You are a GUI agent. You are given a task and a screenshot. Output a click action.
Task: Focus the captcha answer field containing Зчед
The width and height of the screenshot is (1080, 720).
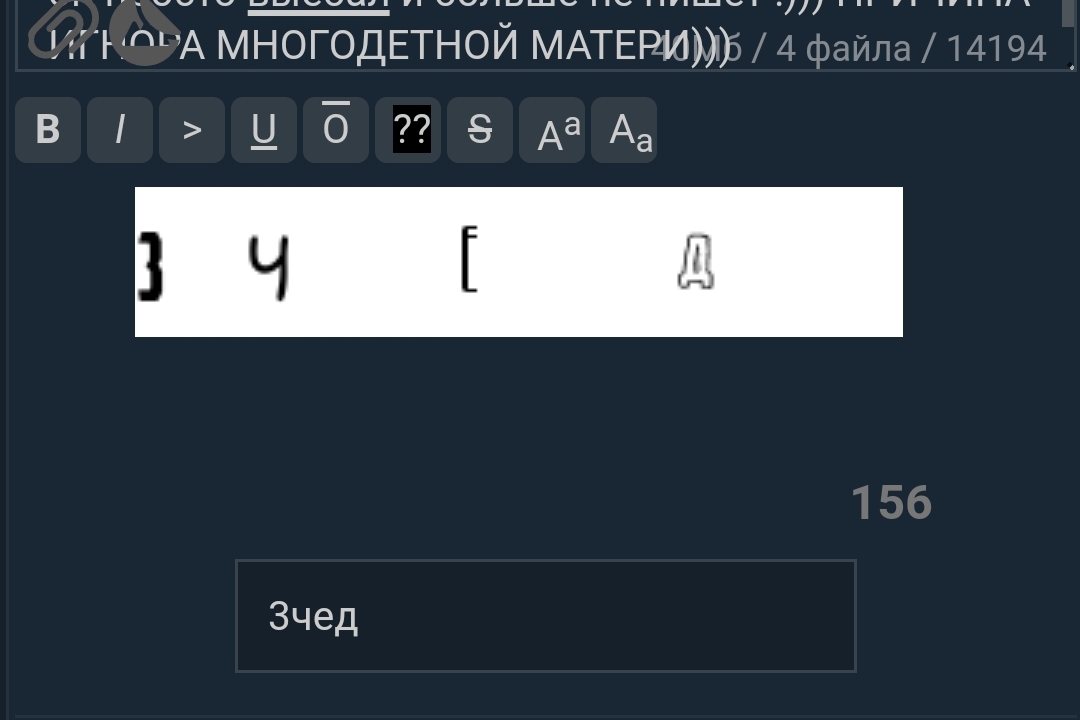tap(546, 616)
